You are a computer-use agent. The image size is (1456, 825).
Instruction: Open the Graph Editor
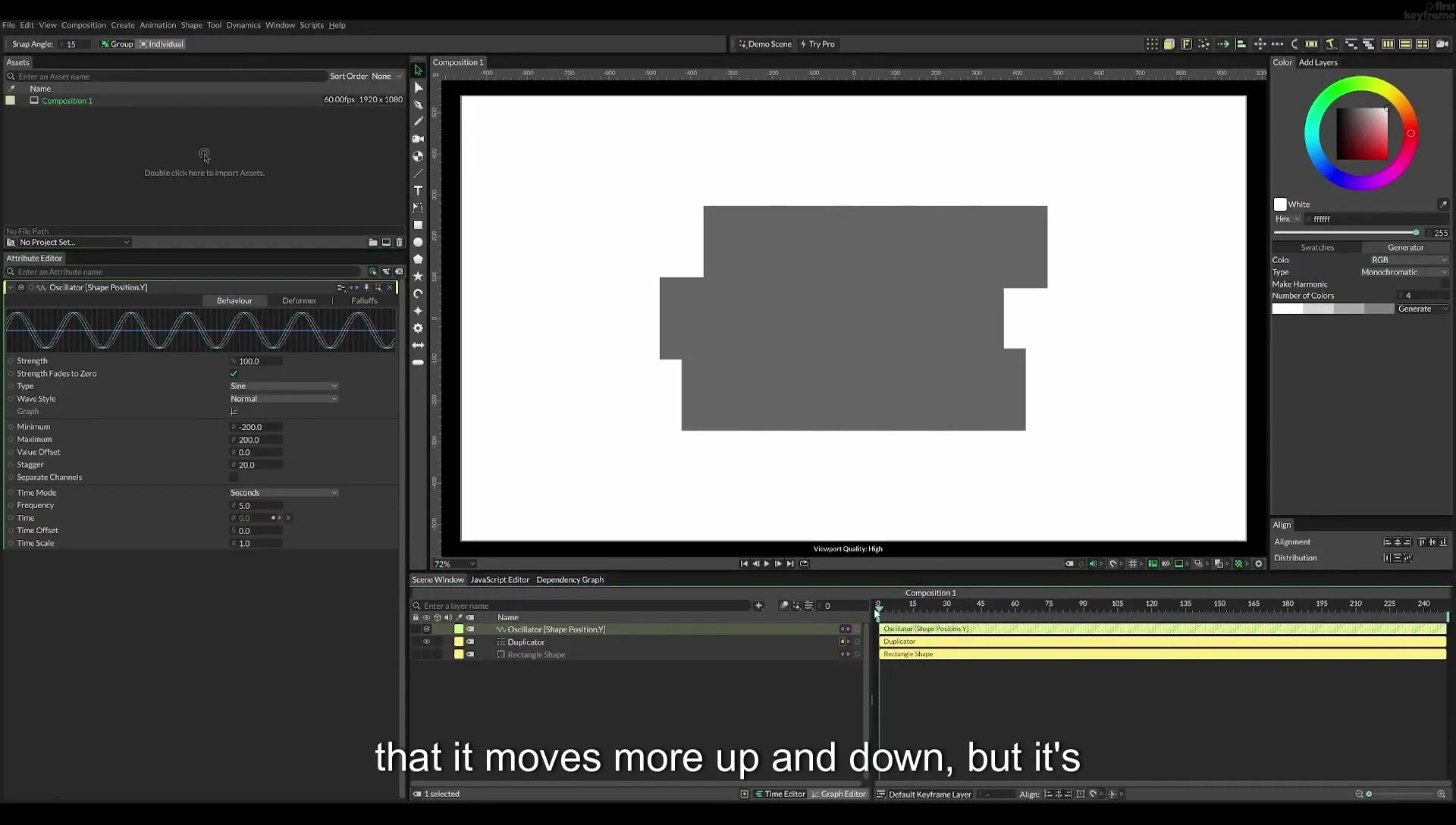click(x=838, y=794)
